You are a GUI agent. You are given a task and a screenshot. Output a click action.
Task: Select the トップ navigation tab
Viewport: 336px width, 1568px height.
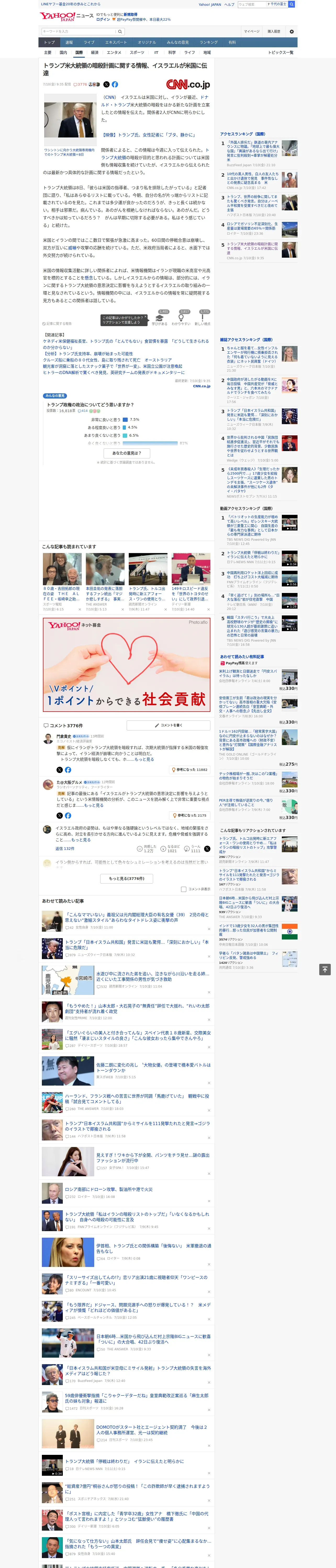click(49, 43)
